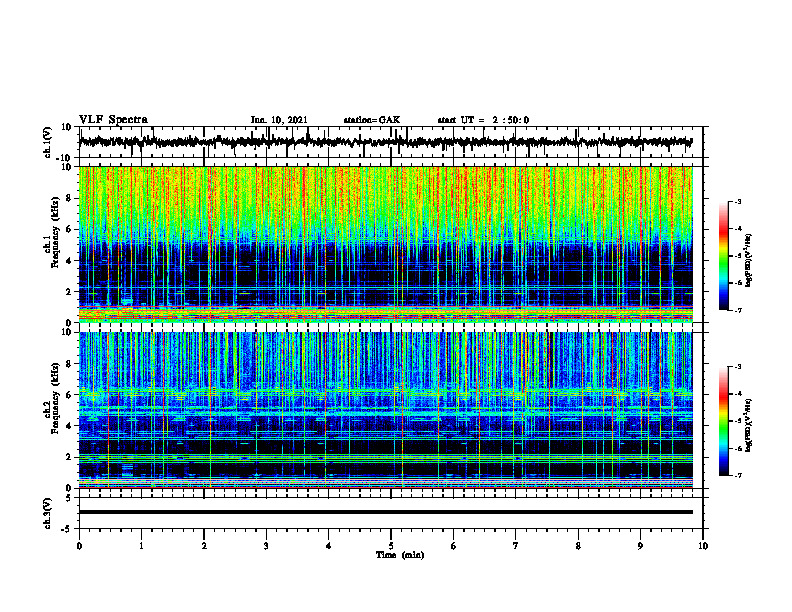Click time axis tick label "1"

(141, 546)
